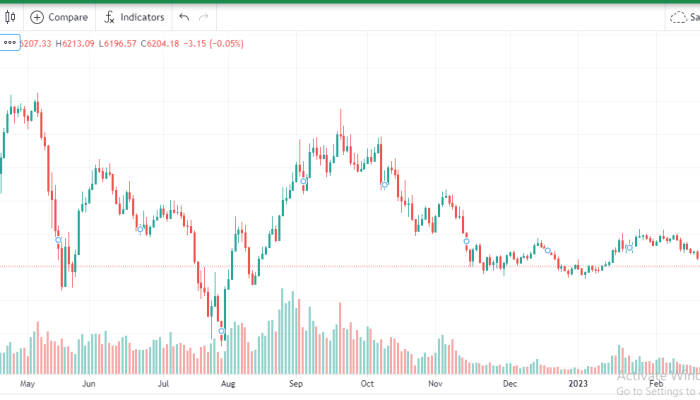Click the Compare label text
The width and height of the screenshot is (700, 400).
coord(68,17)
